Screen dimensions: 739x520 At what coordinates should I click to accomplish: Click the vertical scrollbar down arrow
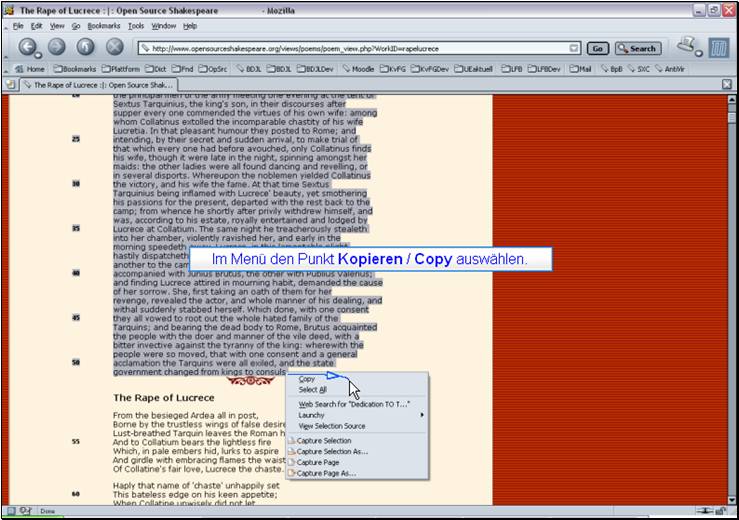[x=732, y=498]
